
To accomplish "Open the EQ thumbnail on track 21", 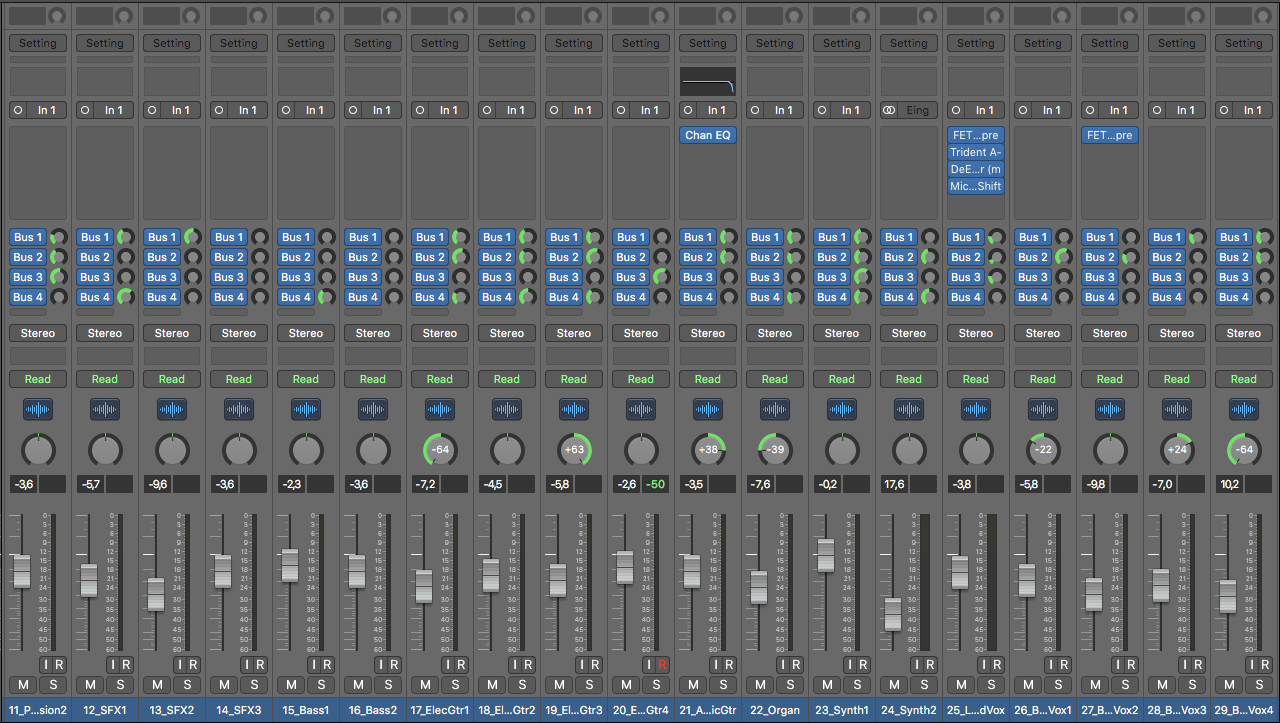I will [708, 81].
